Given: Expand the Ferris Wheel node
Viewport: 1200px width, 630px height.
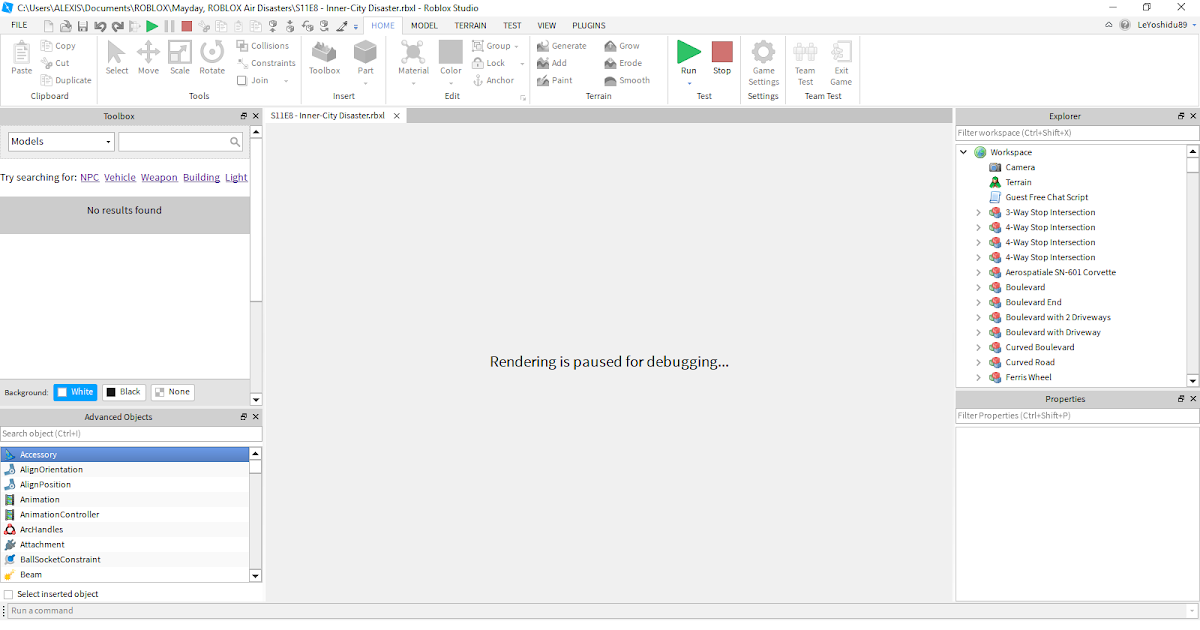Looking at the screenshot, I should tap(978, 377).
